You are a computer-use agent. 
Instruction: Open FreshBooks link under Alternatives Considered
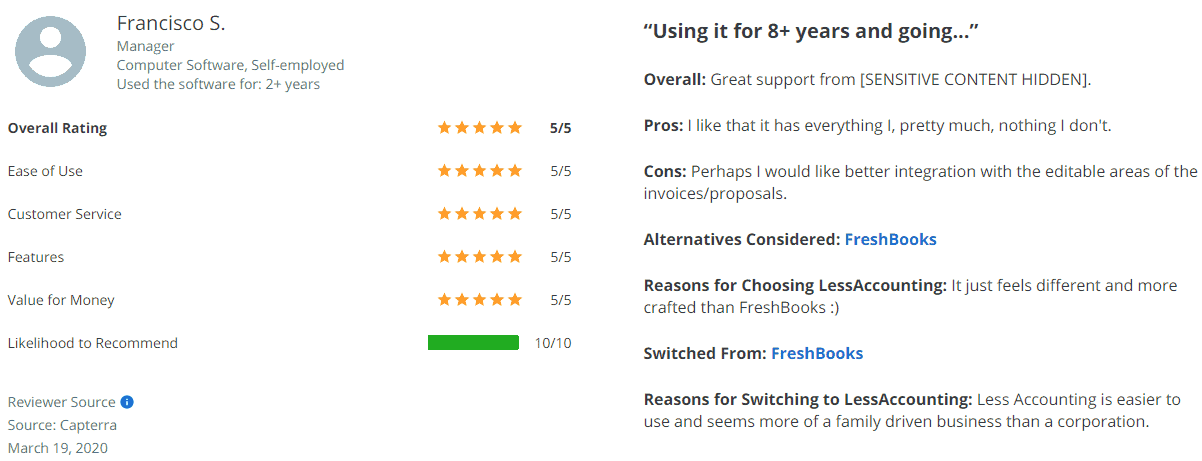[x=891, y=239]
